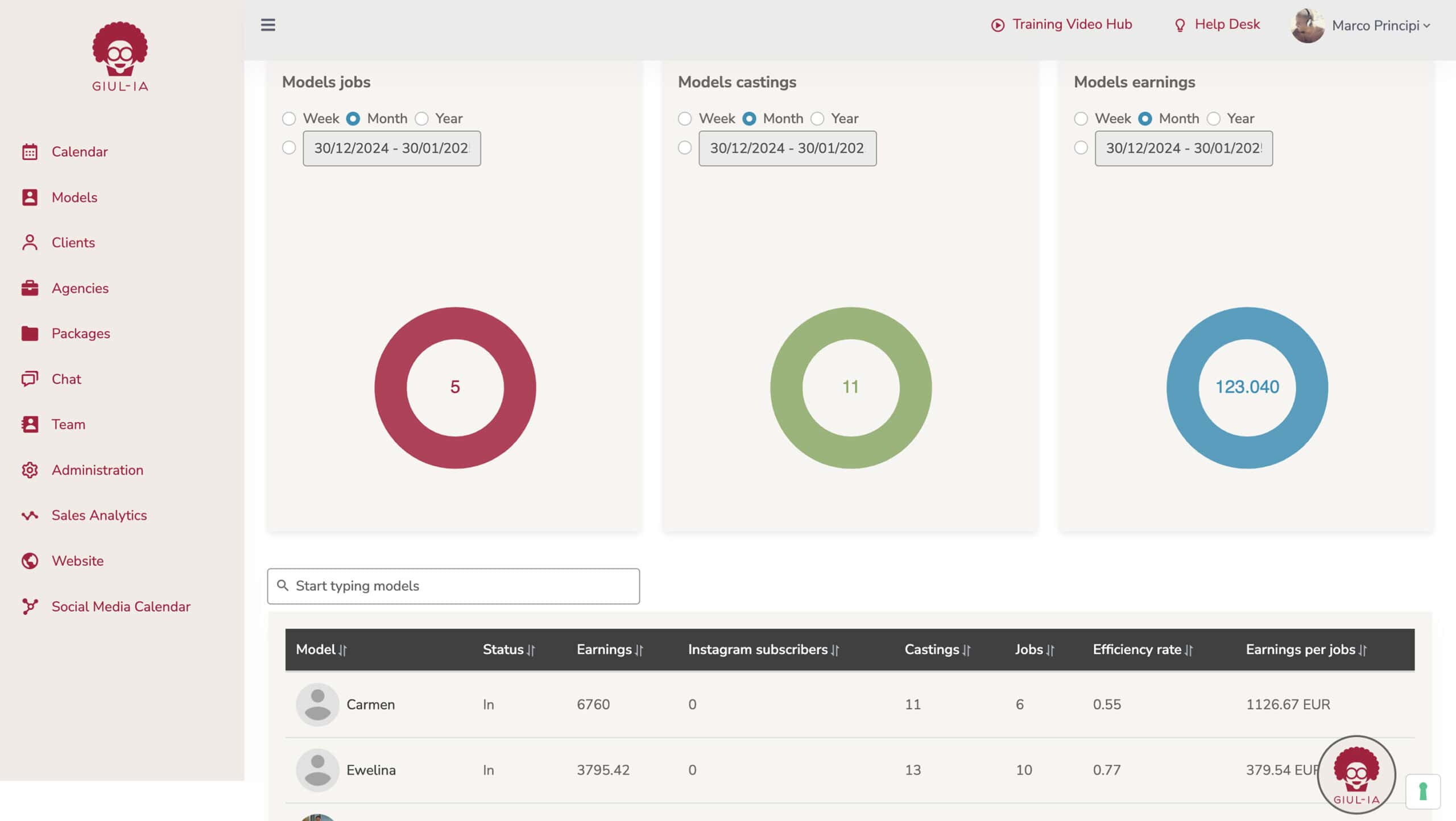Click the Team icon in the sidebar
The height and width of the screenshot is (821, 1456).
(30, 424)
